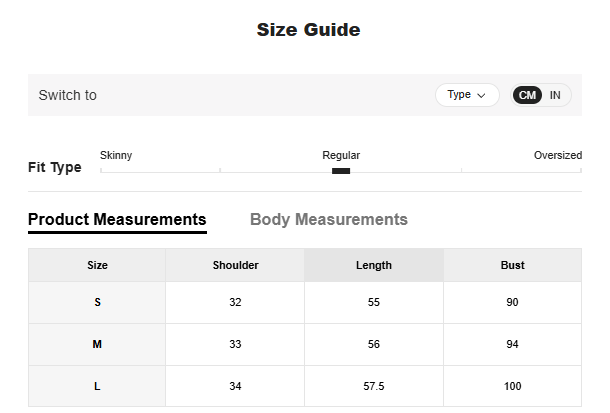
Task: Click the Length column header
Action: [x=374, y=265]
